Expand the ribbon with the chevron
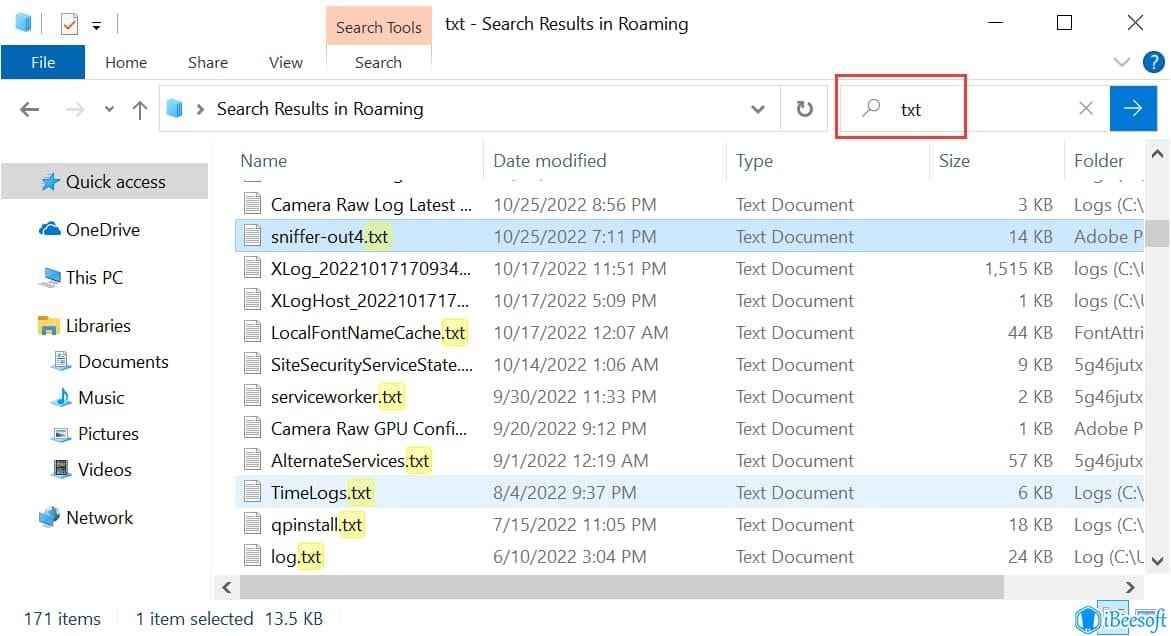Image resolution: width=1171 pixels, height=636 pixels. tap(1121, 62)
